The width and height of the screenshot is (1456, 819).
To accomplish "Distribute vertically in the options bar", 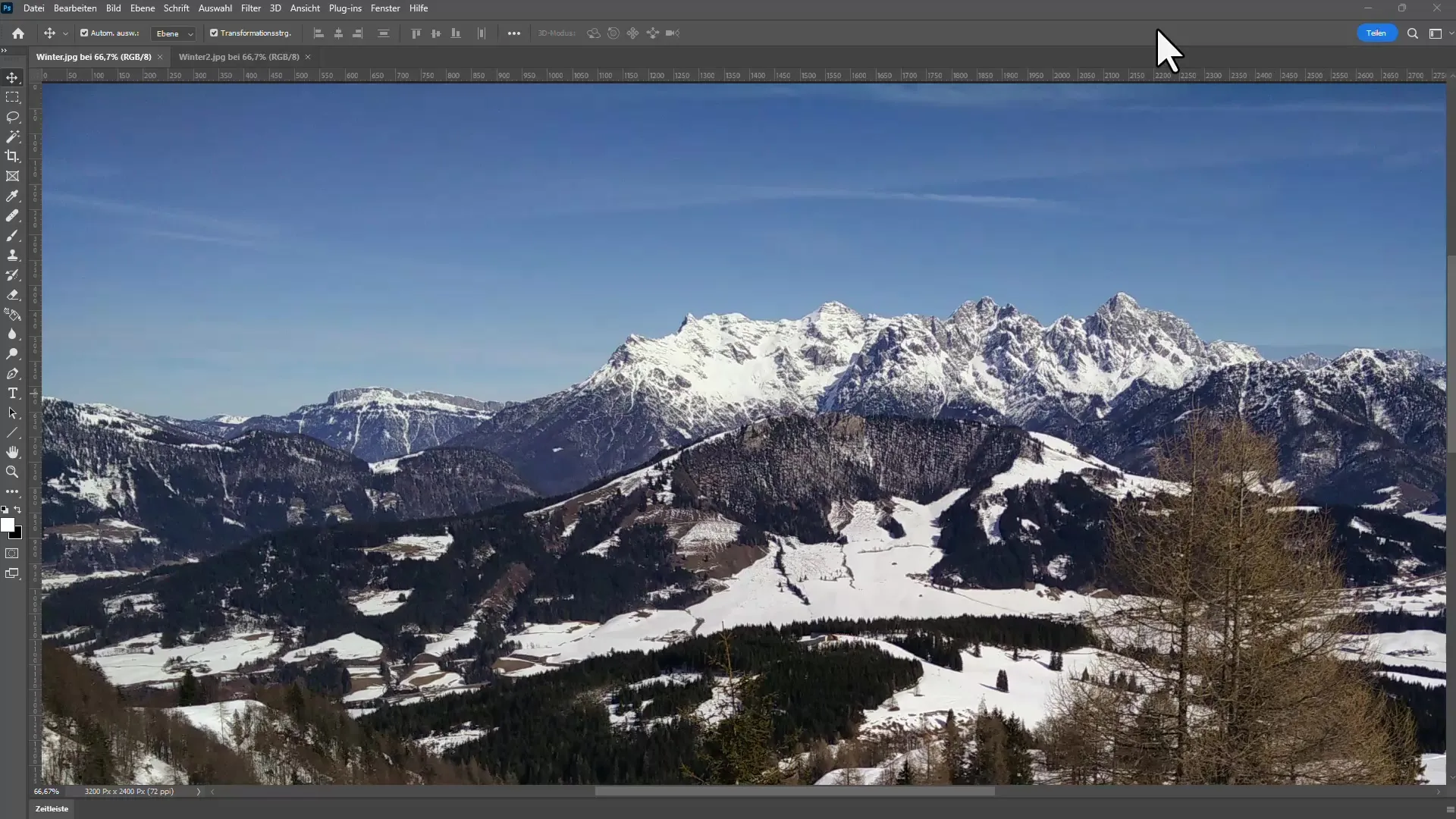I will 384,33.
